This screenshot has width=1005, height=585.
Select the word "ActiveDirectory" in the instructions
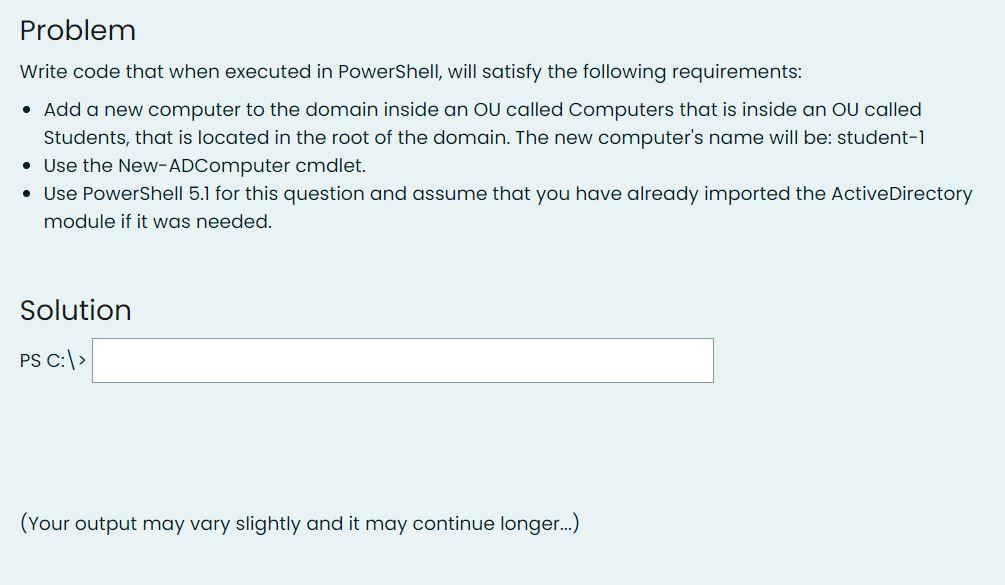tap(903, 193)
